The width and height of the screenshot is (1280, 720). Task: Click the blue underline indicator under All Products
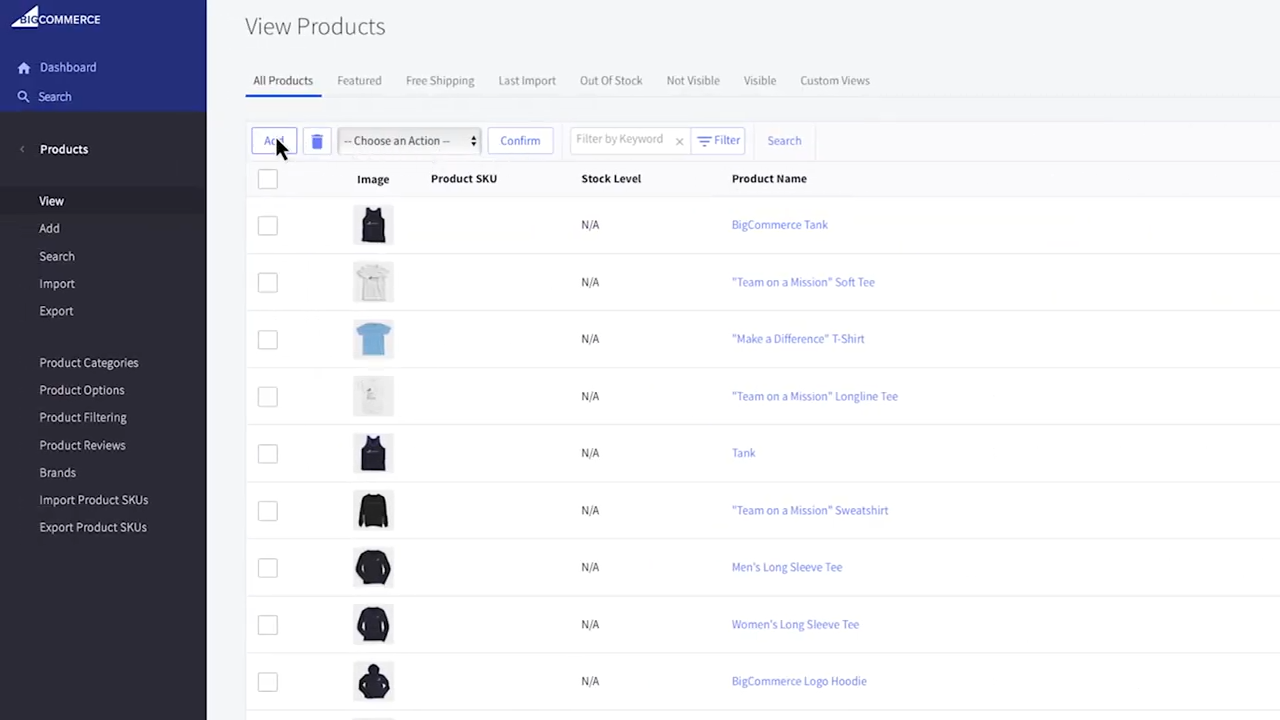[283, 97]
